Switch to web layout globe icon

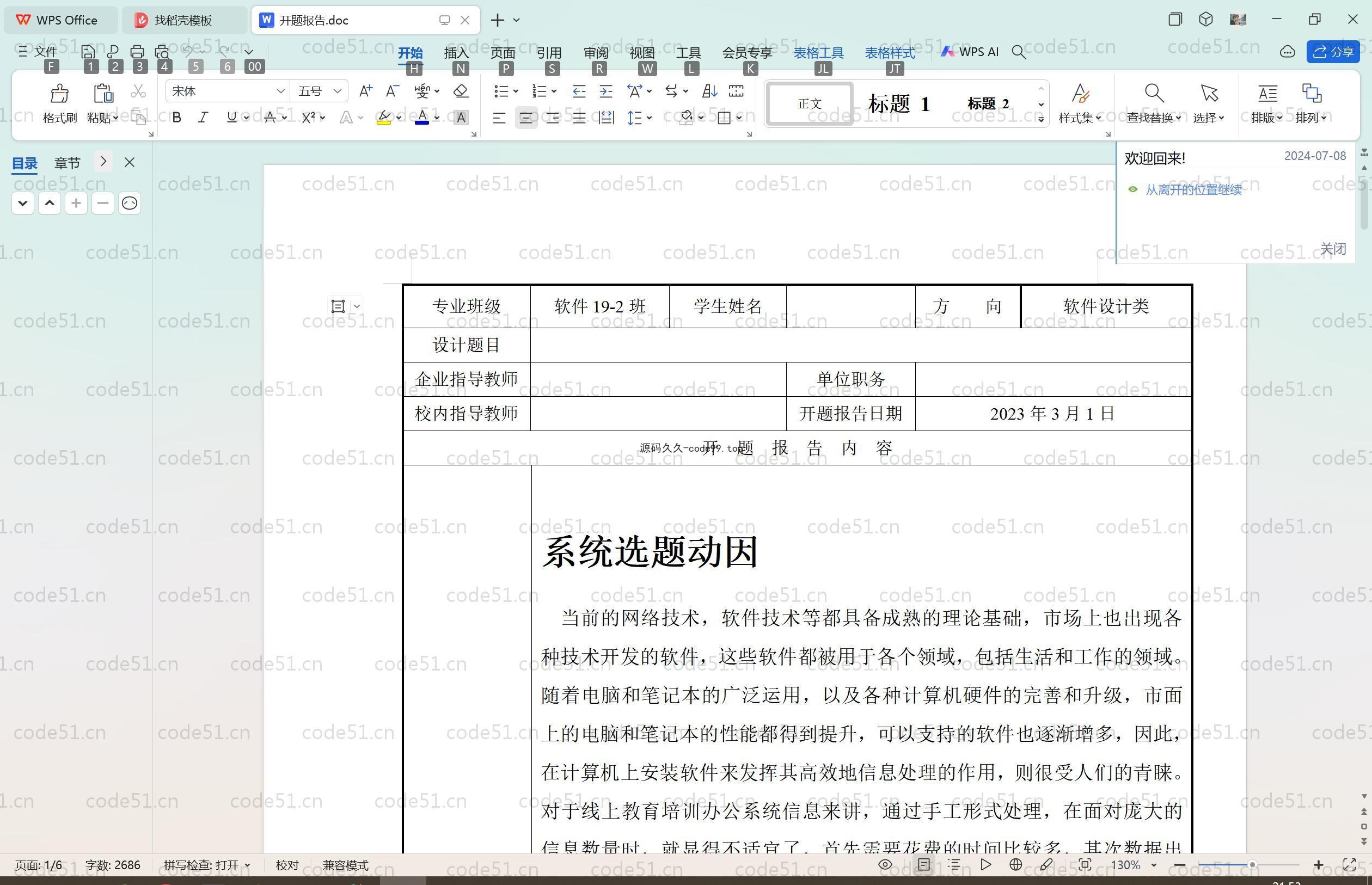(1015, 864)
